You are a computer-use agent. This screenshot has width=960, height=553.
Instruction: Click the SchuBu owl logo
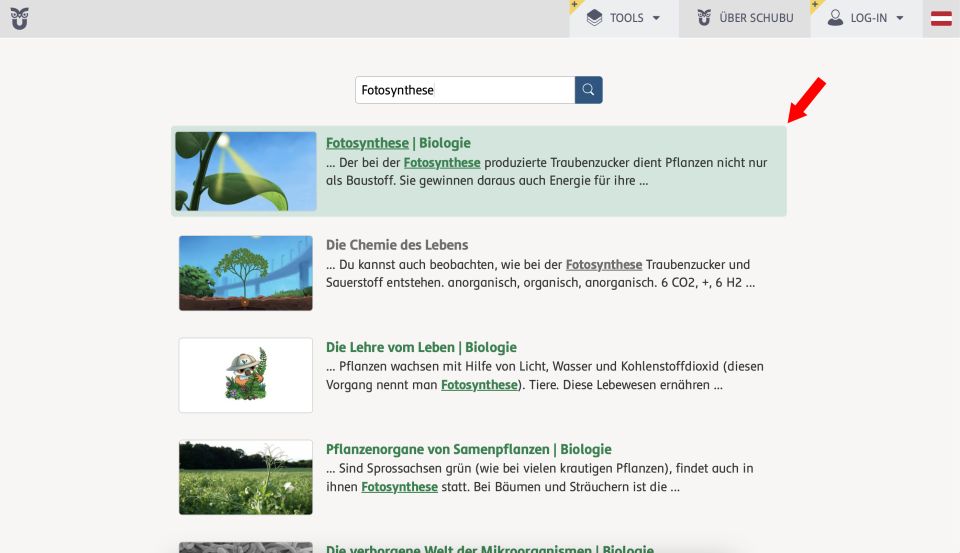(x=19, y=18)
